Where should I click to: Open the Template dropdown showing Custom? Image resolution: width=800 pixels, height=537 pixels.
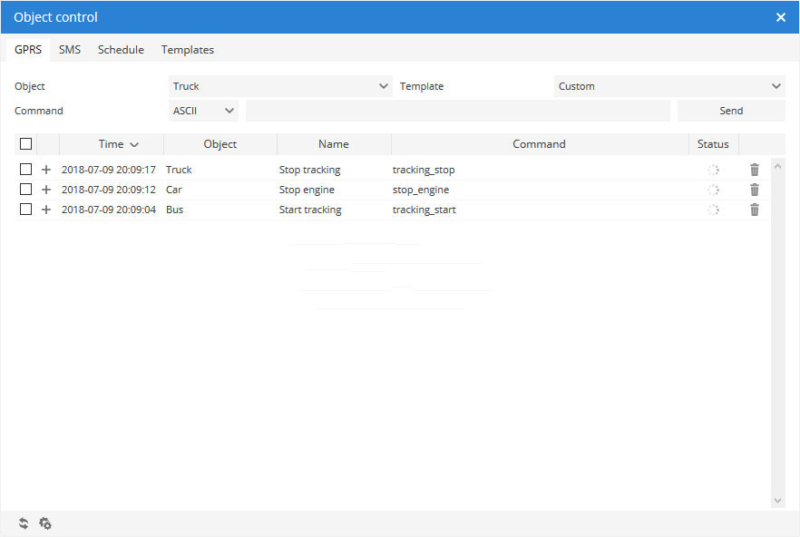[x=668, y=86]
